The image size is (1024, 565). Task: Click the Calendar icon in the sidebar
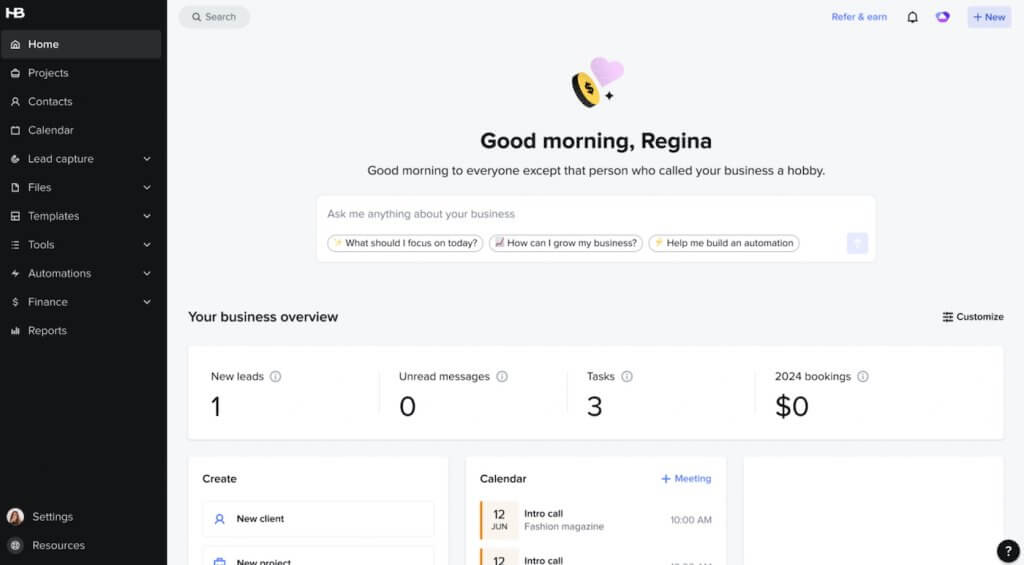(x=15, y=131)
